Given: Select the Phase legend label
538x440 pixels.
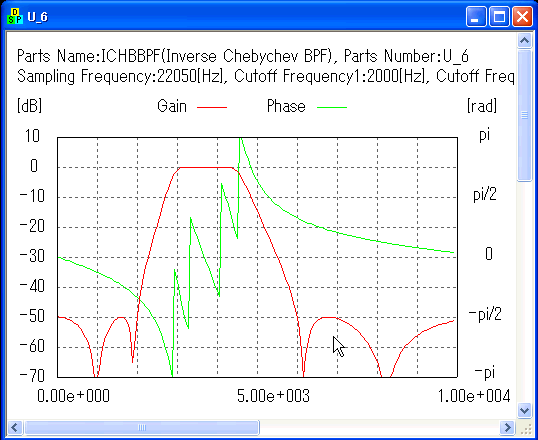Looking at the screenshot, I should [x=286, y=106].
